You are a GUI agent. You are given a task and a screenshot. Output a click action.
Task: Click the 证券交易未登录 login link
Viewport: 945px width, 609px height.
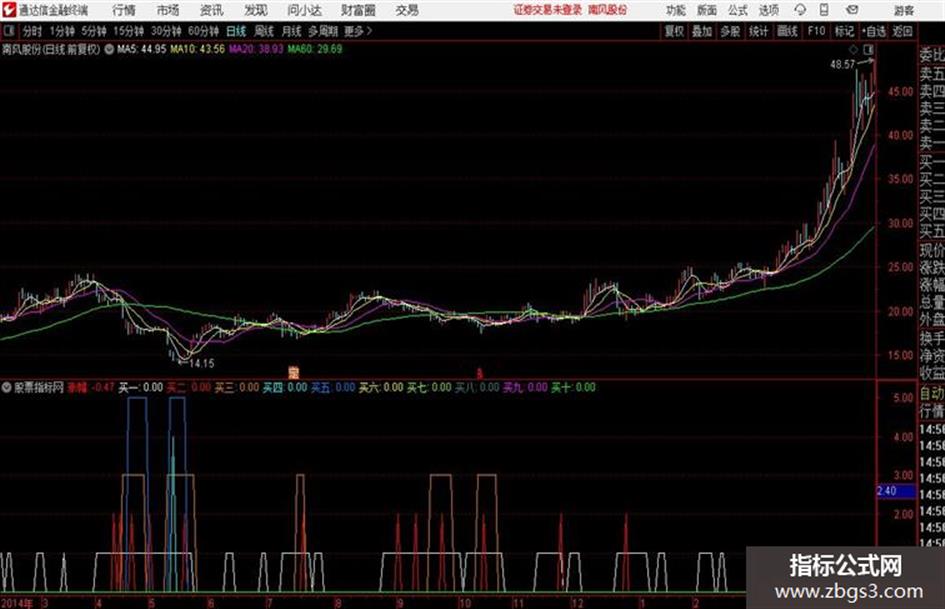(x=548, y=10)
